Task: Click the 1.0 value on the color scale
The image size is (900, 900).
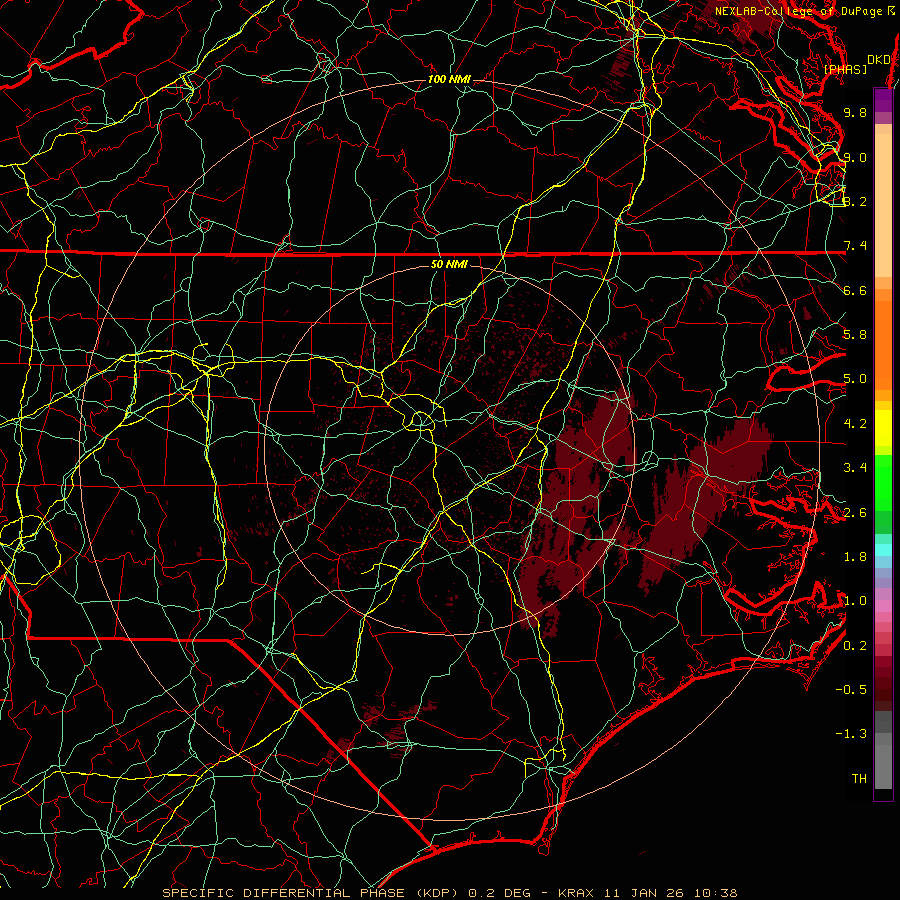Action: [855, 600]
